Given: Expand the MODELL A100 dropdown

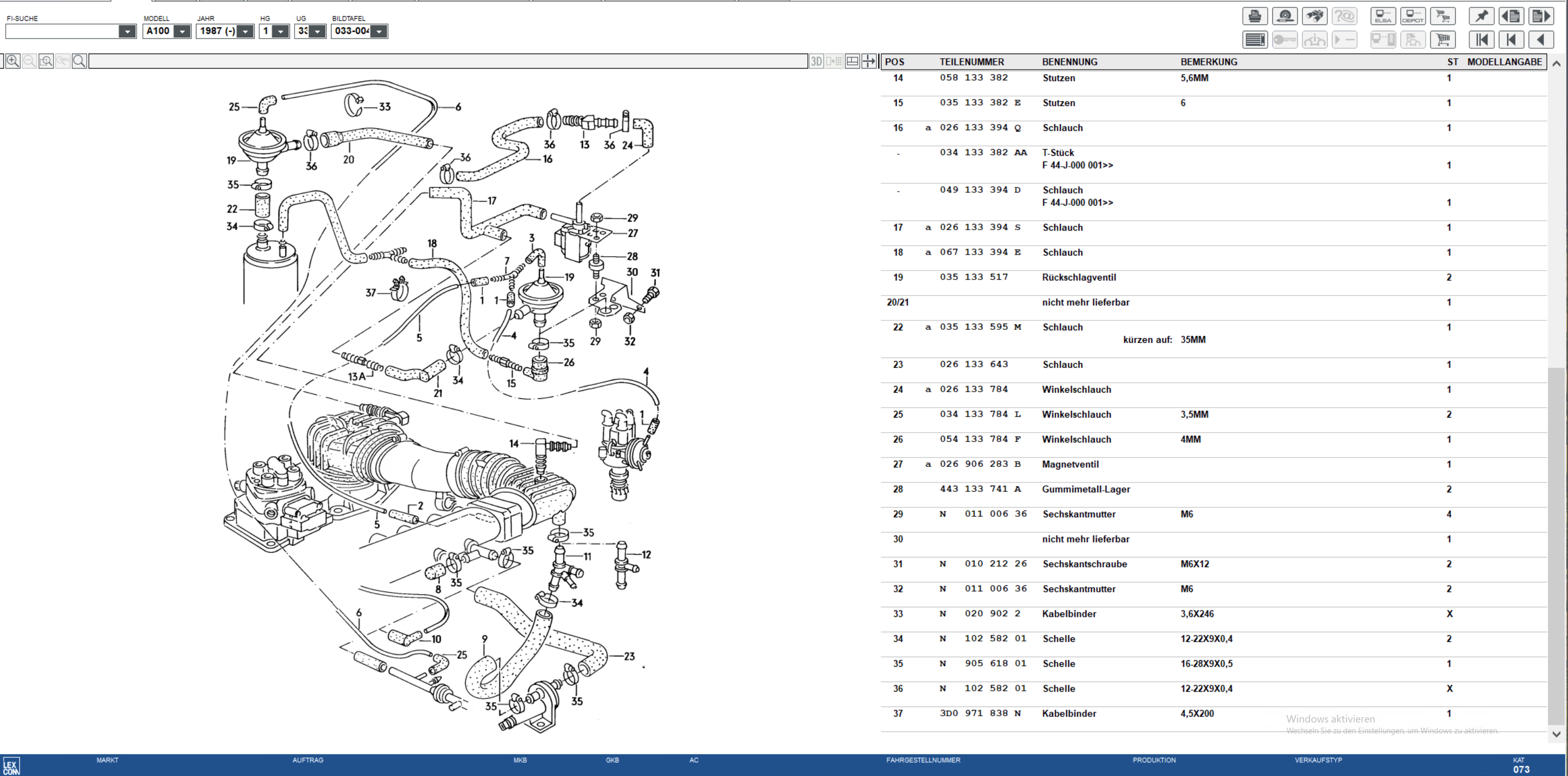Looking at the screenshot, I should coord(182,31).
